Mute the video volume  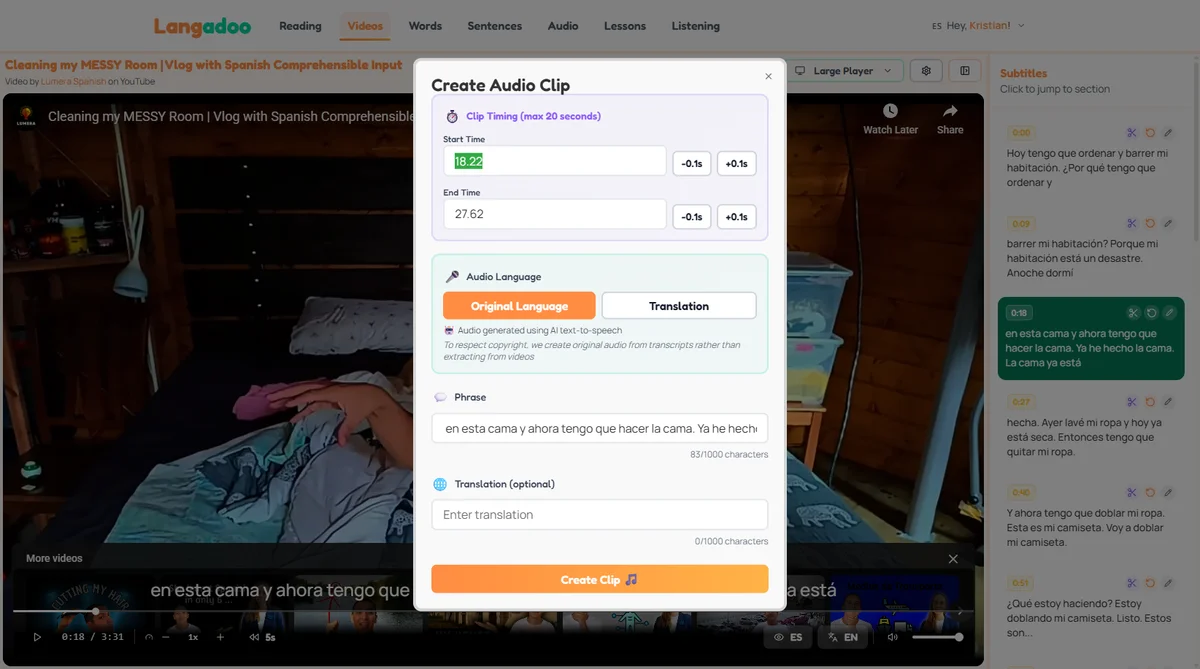coord(893,636)
